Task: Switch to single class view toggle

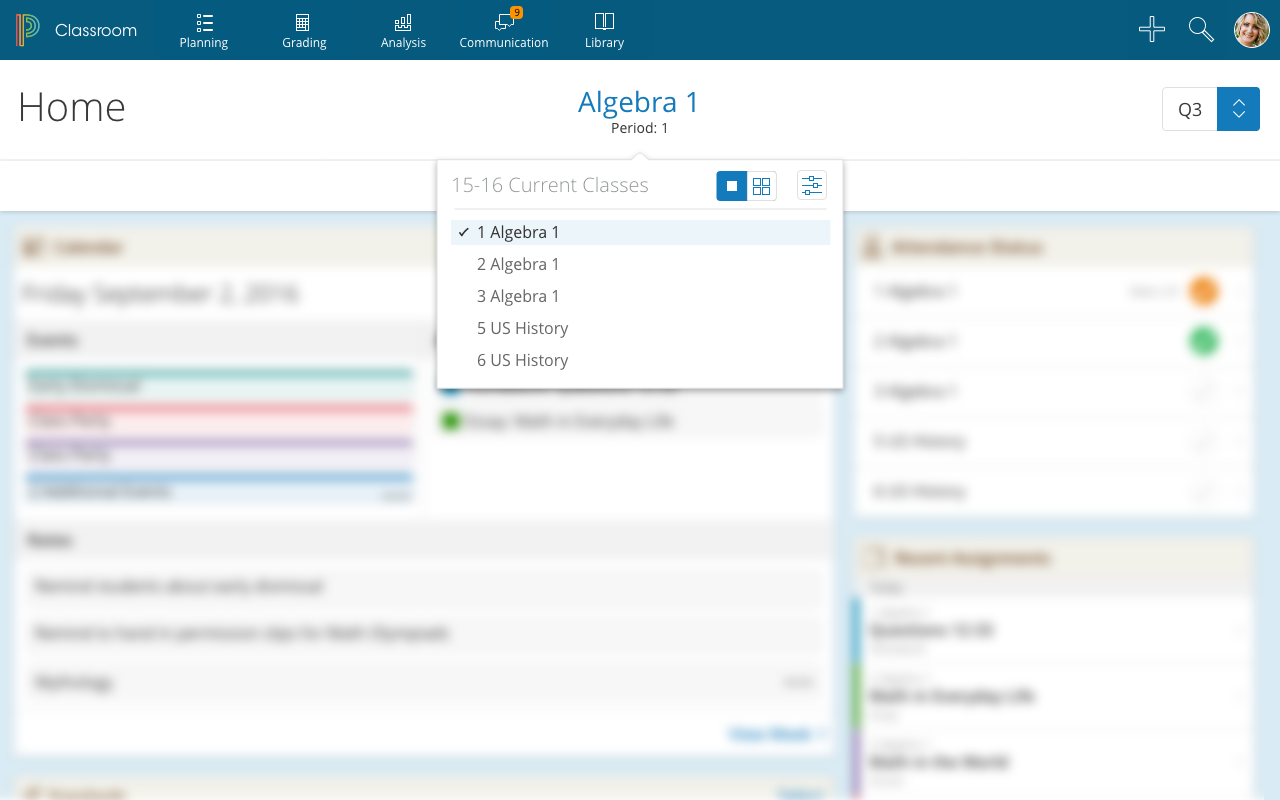Action: 732,186
